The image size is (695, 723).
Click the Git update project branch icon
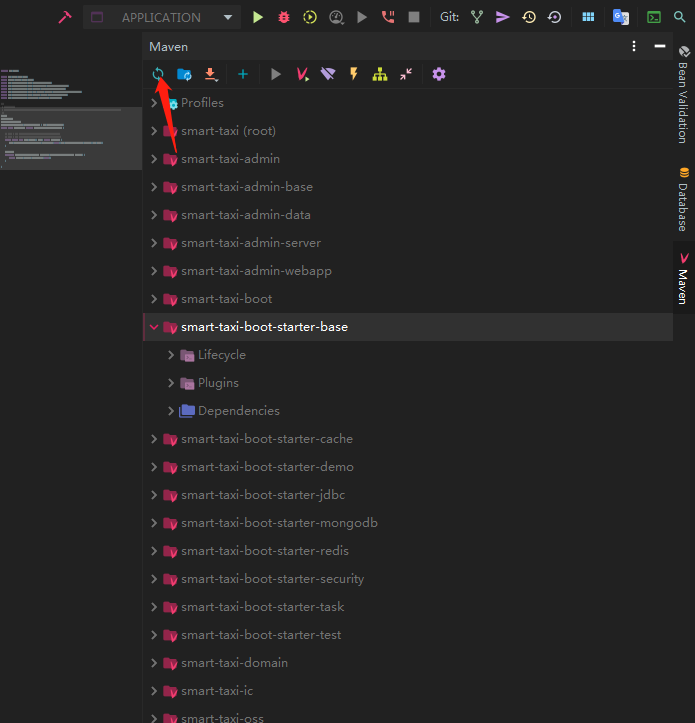pyautogui.click(x=477, y=18)
